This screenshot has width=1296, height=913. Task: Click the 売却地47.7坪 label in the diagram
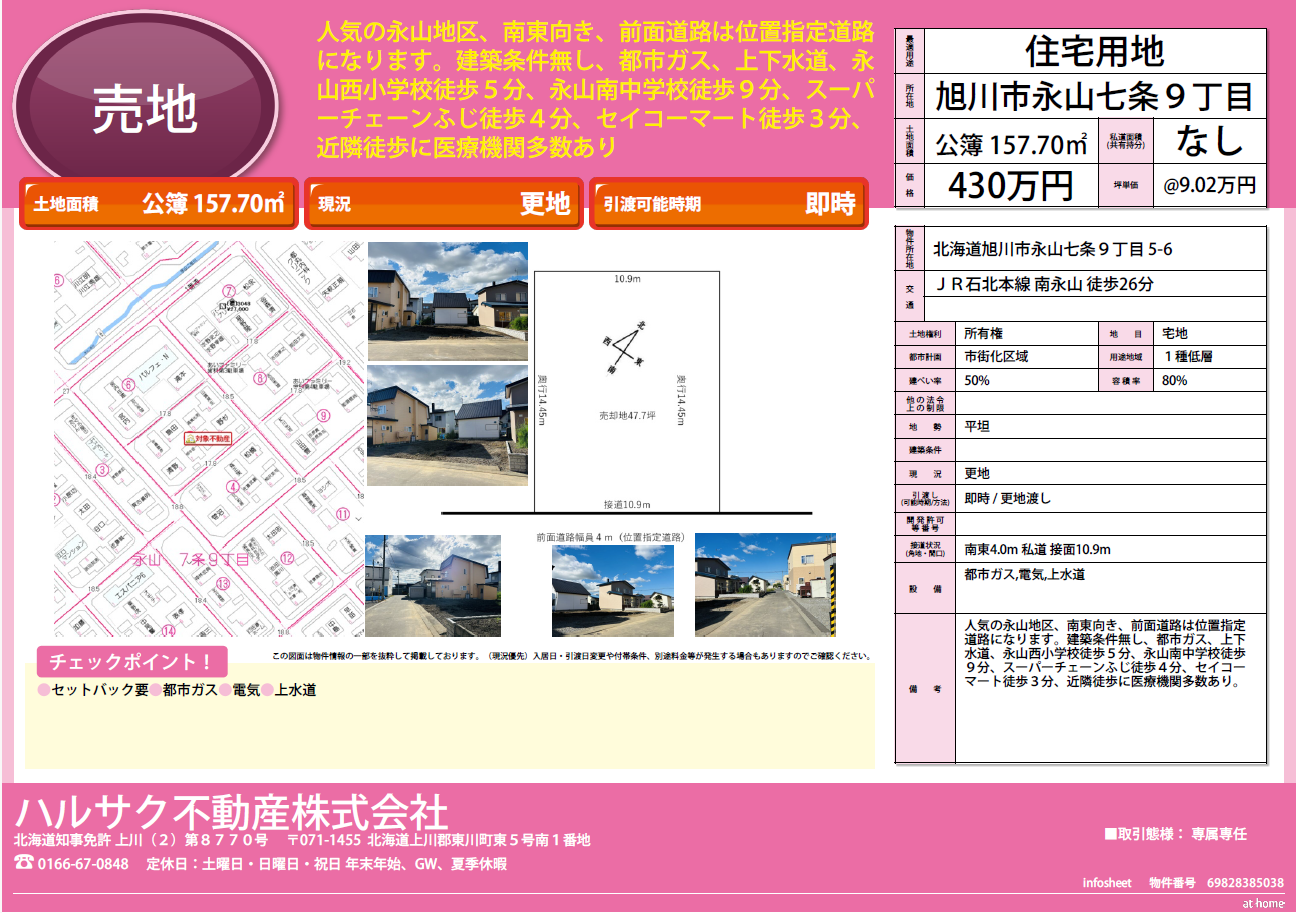click(626, 416)
